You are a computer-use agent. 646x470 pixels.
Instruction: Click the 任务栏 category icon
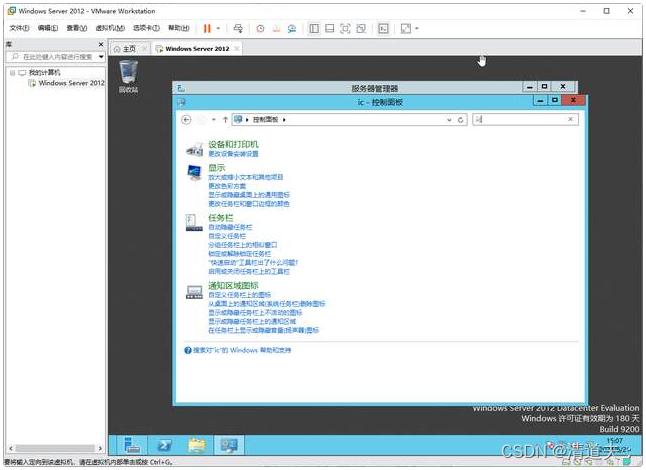point(194,222)
